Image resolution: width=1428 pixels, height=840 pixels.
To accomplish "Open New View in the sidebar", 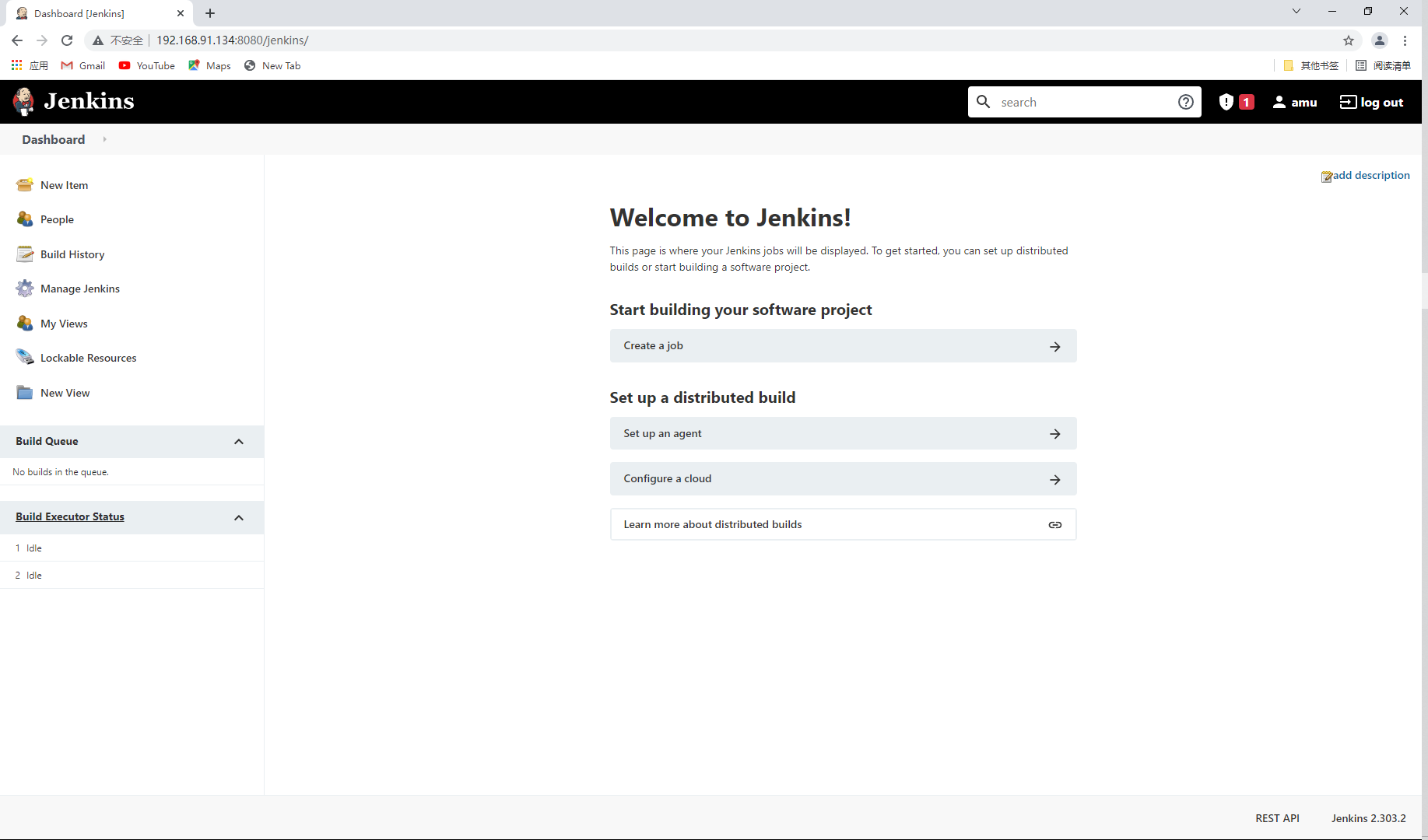I will click(65, 393).
